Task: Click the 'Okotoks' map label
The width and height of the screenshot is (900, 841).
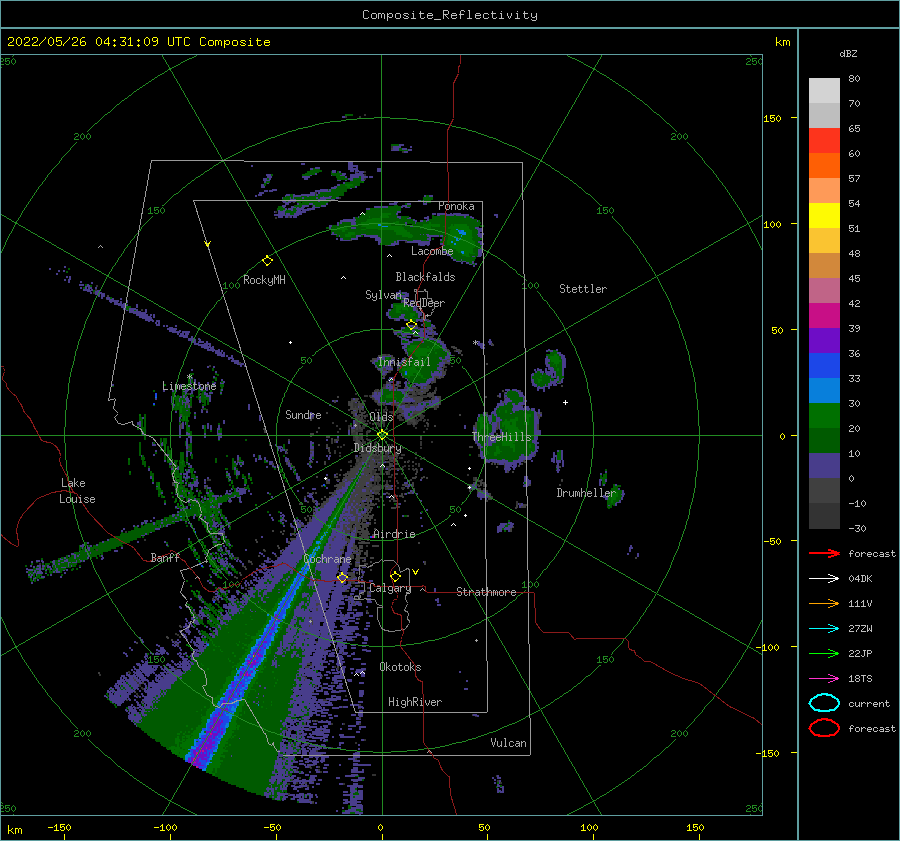Action: [400, 667]
